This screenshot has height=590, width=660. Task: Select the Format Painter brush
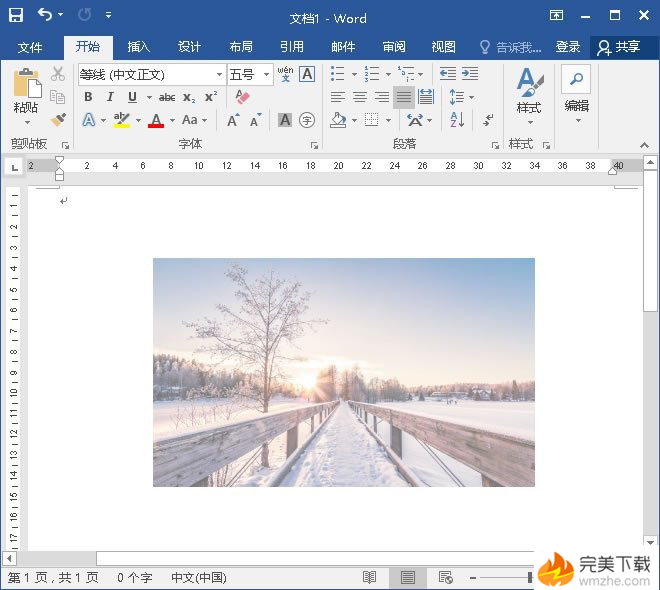58,120
